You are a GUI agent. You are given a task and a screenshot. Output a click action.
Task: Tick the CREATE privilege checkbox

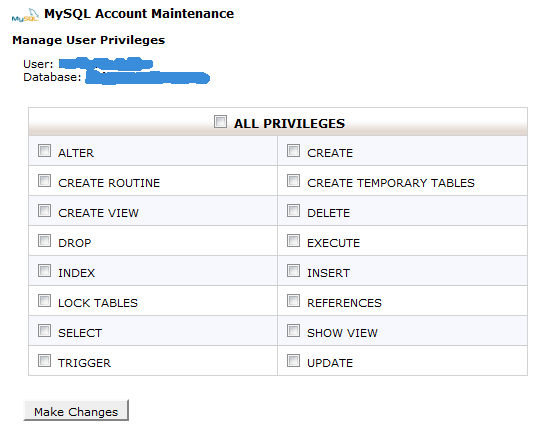point(293,151)
